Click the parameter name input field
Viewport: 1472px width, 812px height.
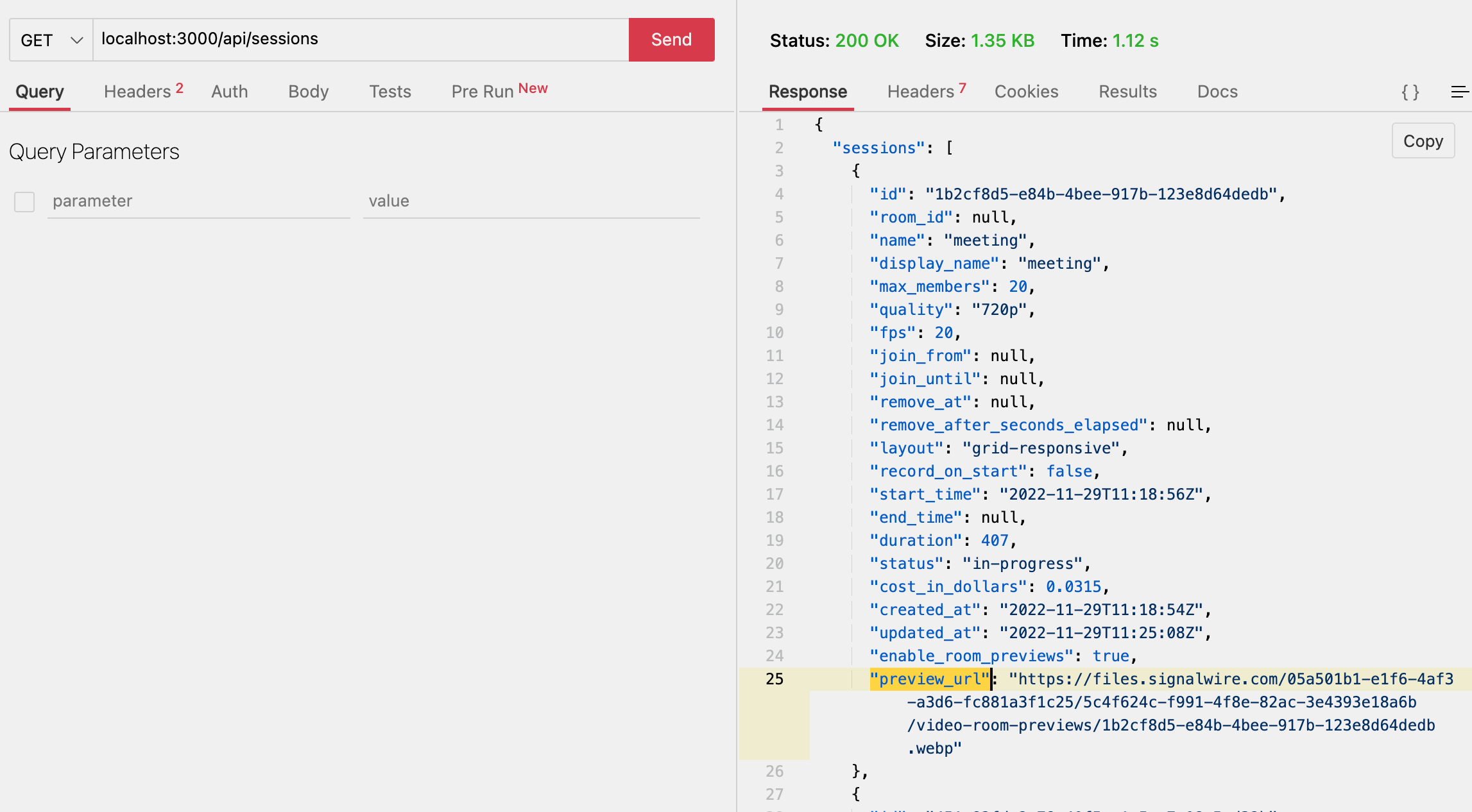tap(198, 201)
